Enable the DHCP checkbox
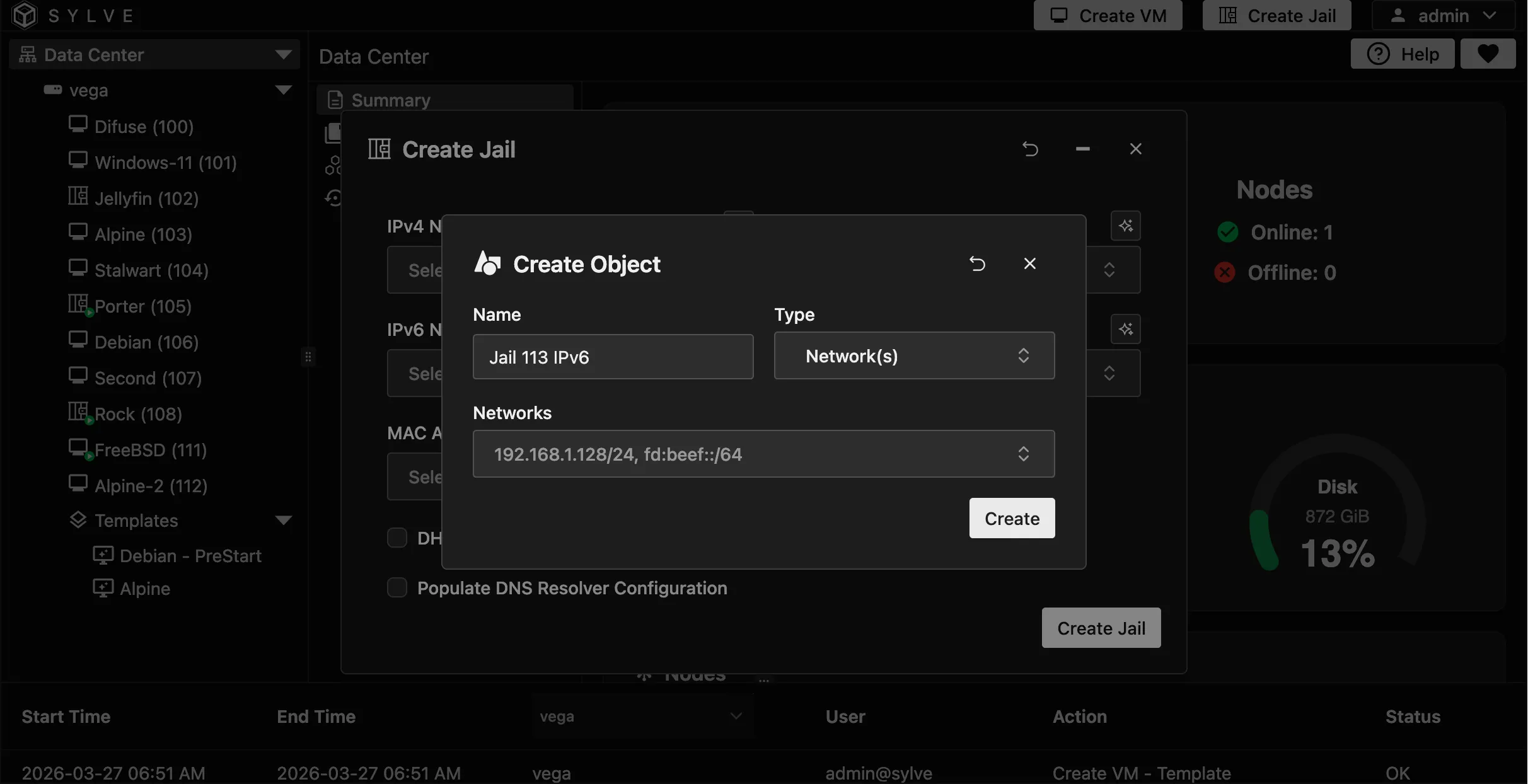1528x784 pixels. 396,538
